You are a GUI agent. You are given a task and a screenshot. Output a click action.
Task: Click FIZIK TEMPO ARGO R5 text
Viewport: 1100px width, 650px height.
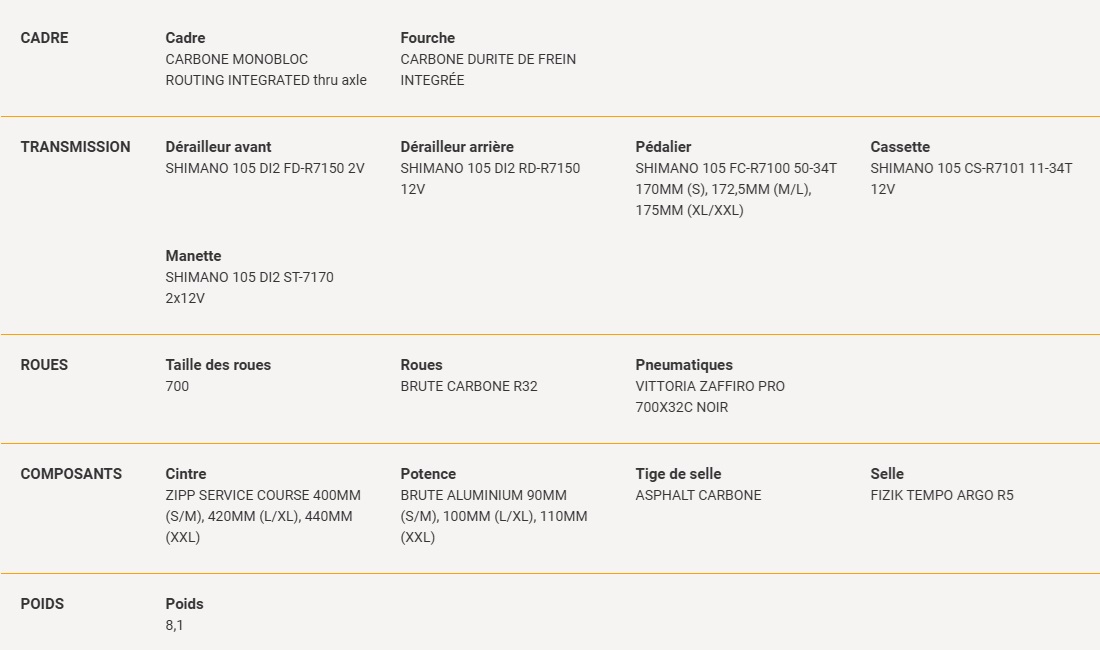pyautogui.click(x=941, y=495)
